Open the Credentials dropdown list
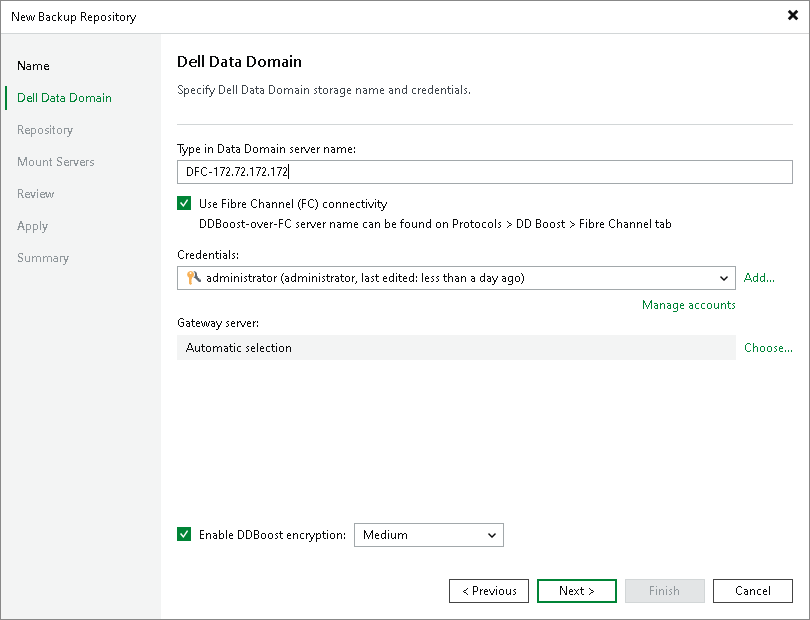 723,278
